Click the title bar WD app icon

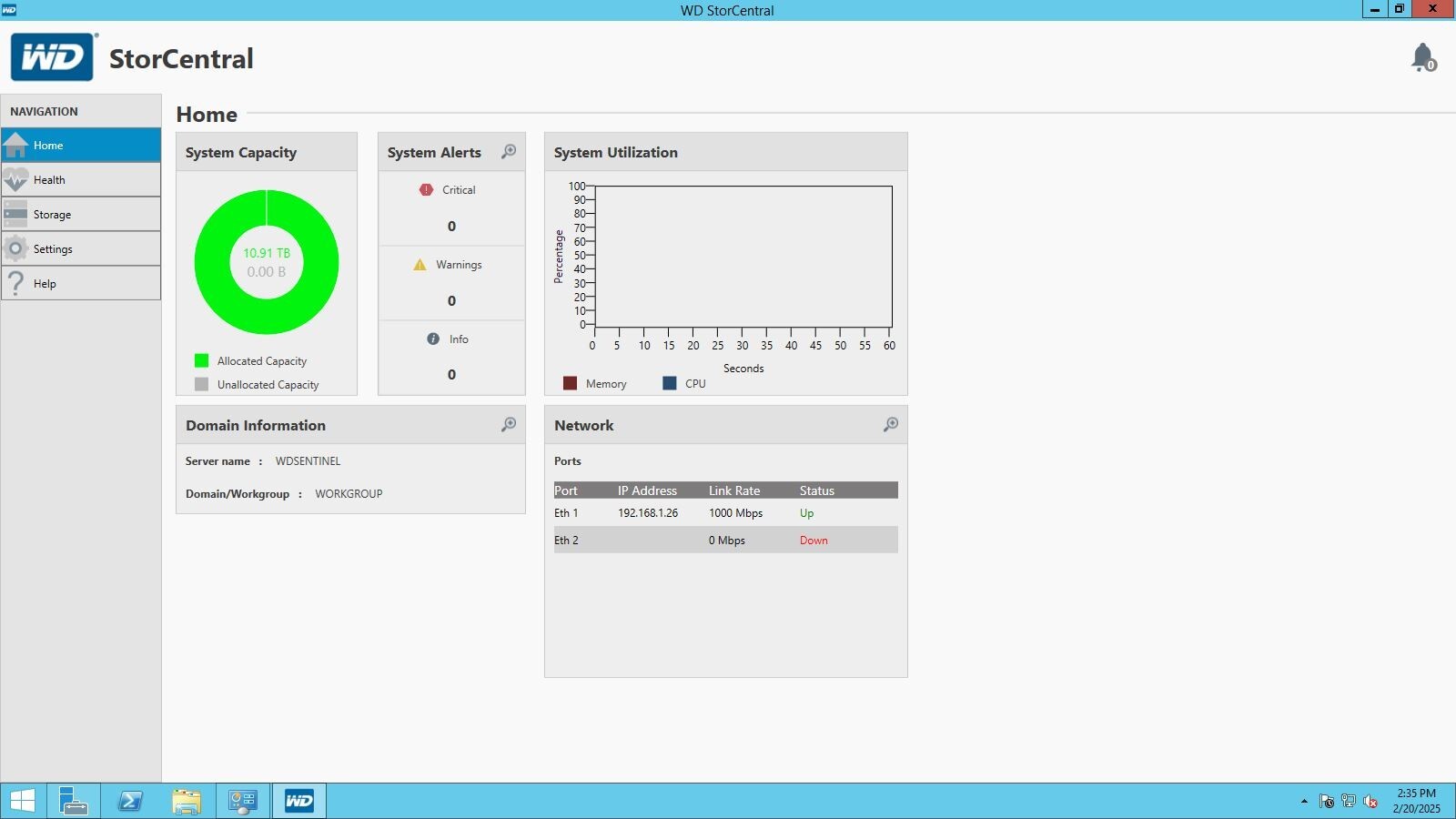click(x=9, y=9)
